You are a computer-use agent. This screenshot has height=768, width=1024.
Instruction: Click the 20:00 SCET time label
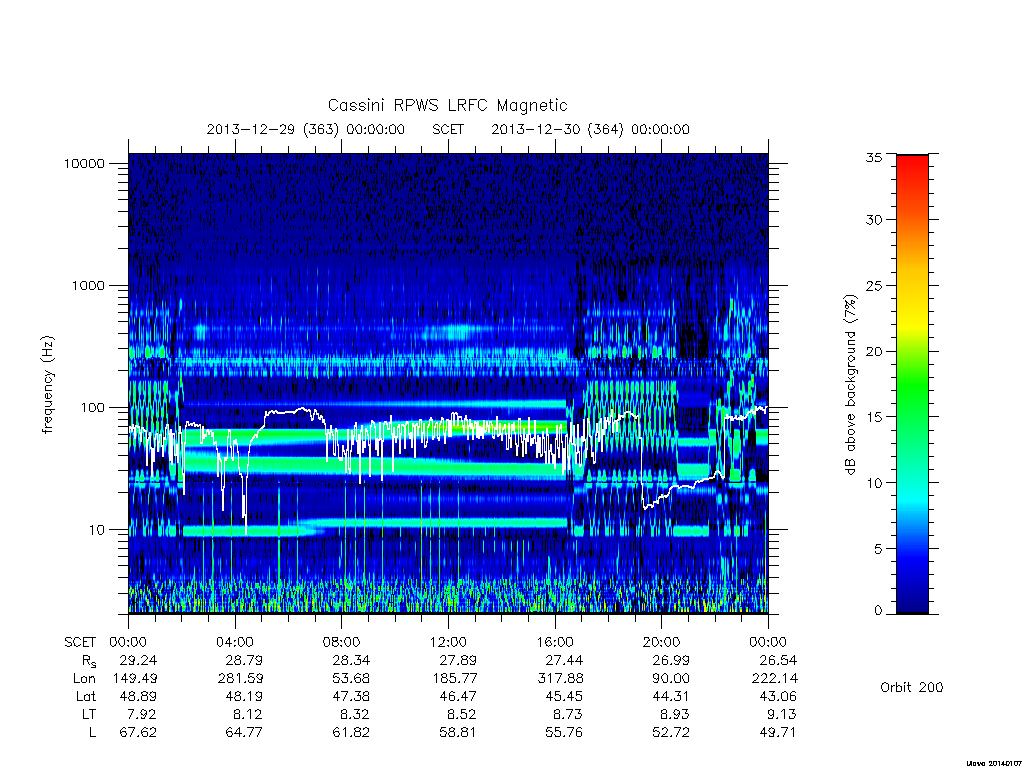pyautogui.click(x=661, y=642)
